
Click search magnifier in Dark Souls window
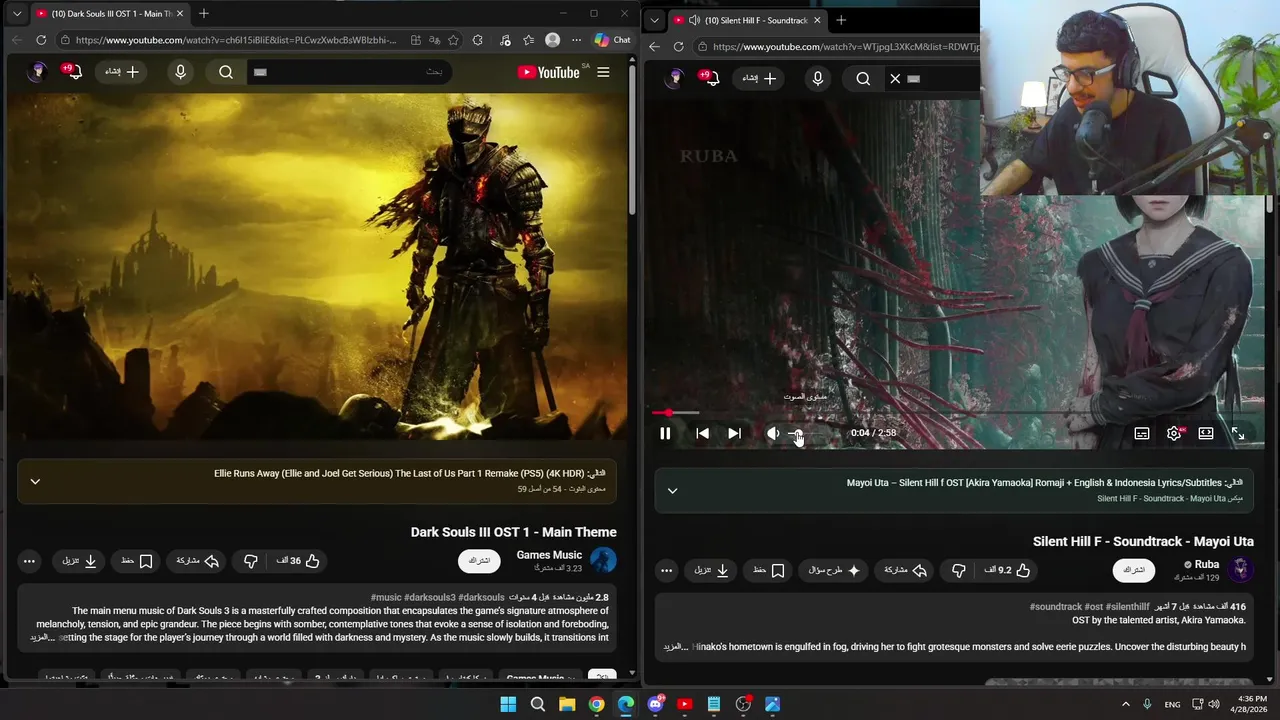226,72
